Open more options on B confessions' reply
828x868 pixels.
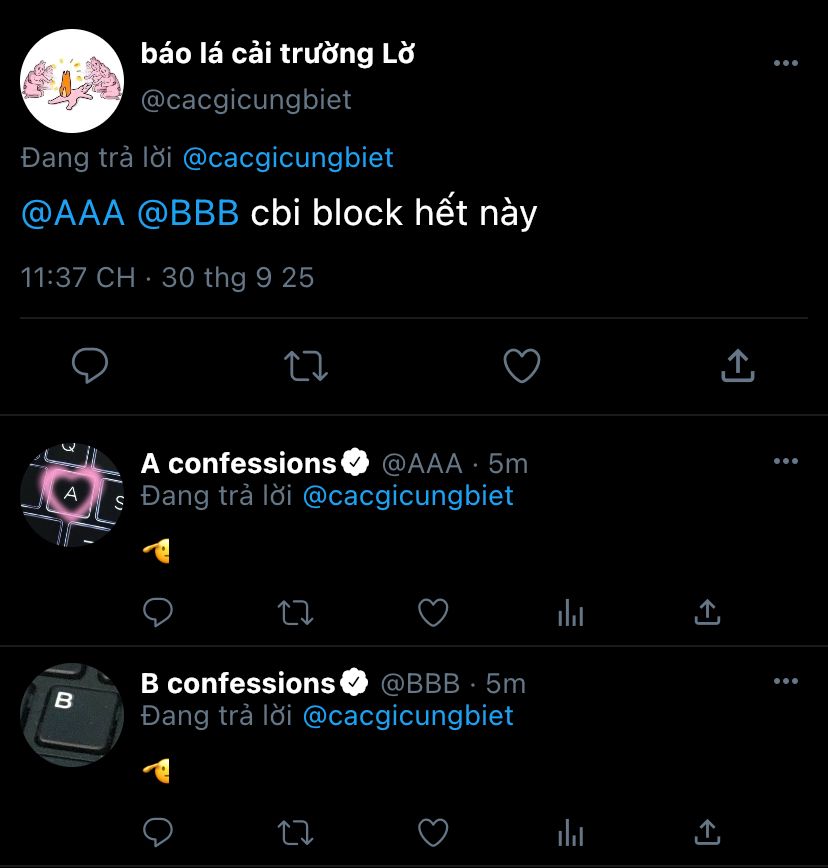[786, 681]
